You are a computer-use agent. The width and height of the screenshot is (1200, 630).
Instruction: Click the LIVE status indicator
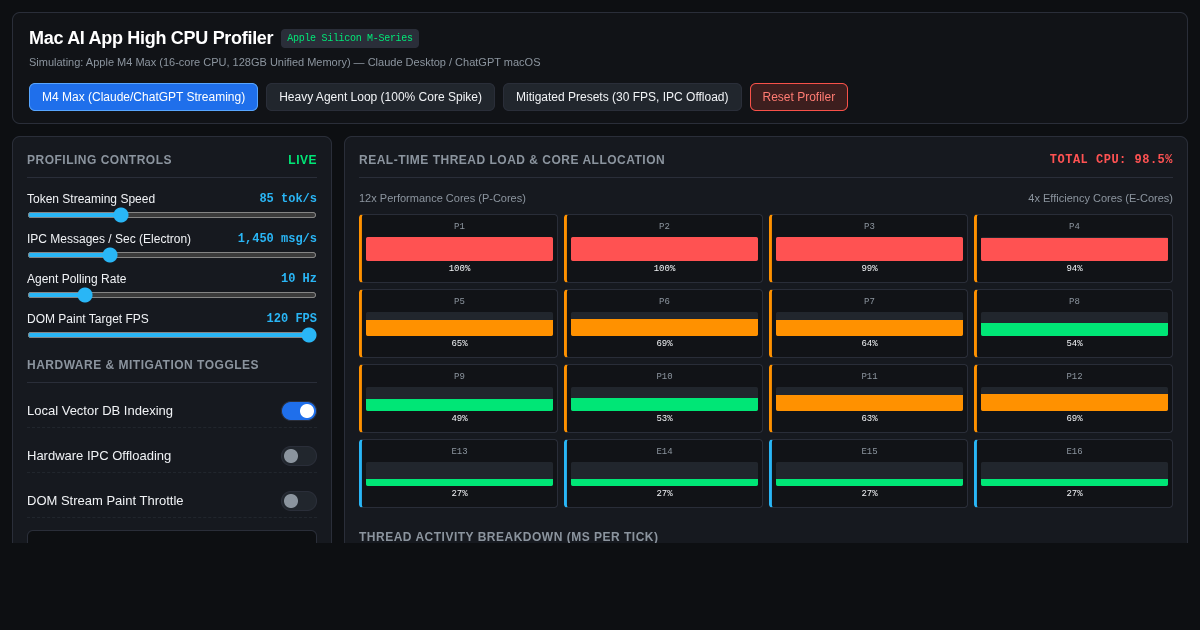click(302, 160)
